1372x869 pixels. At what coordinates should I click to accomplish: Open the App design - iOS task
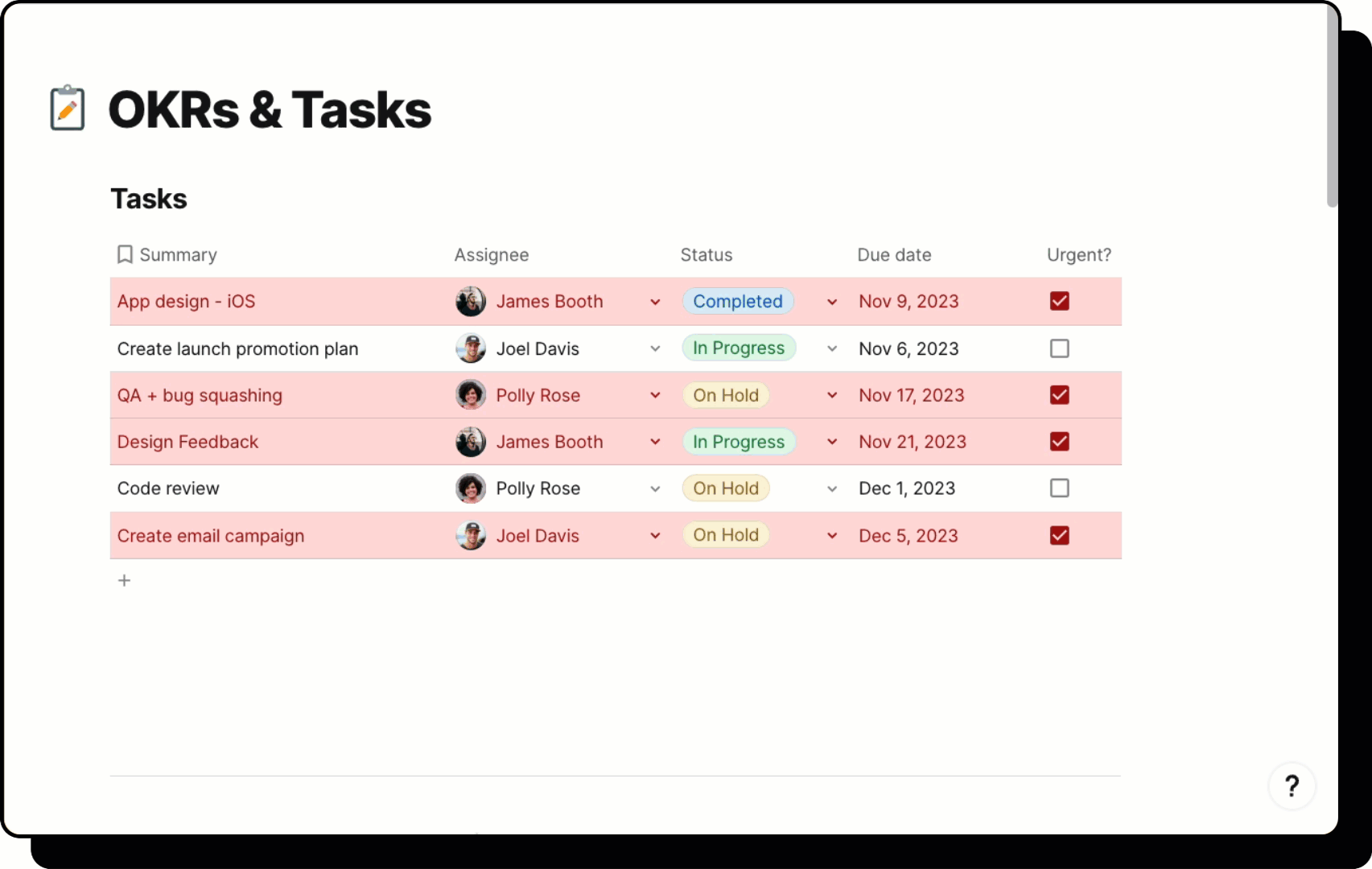click(x=186, y=302)
